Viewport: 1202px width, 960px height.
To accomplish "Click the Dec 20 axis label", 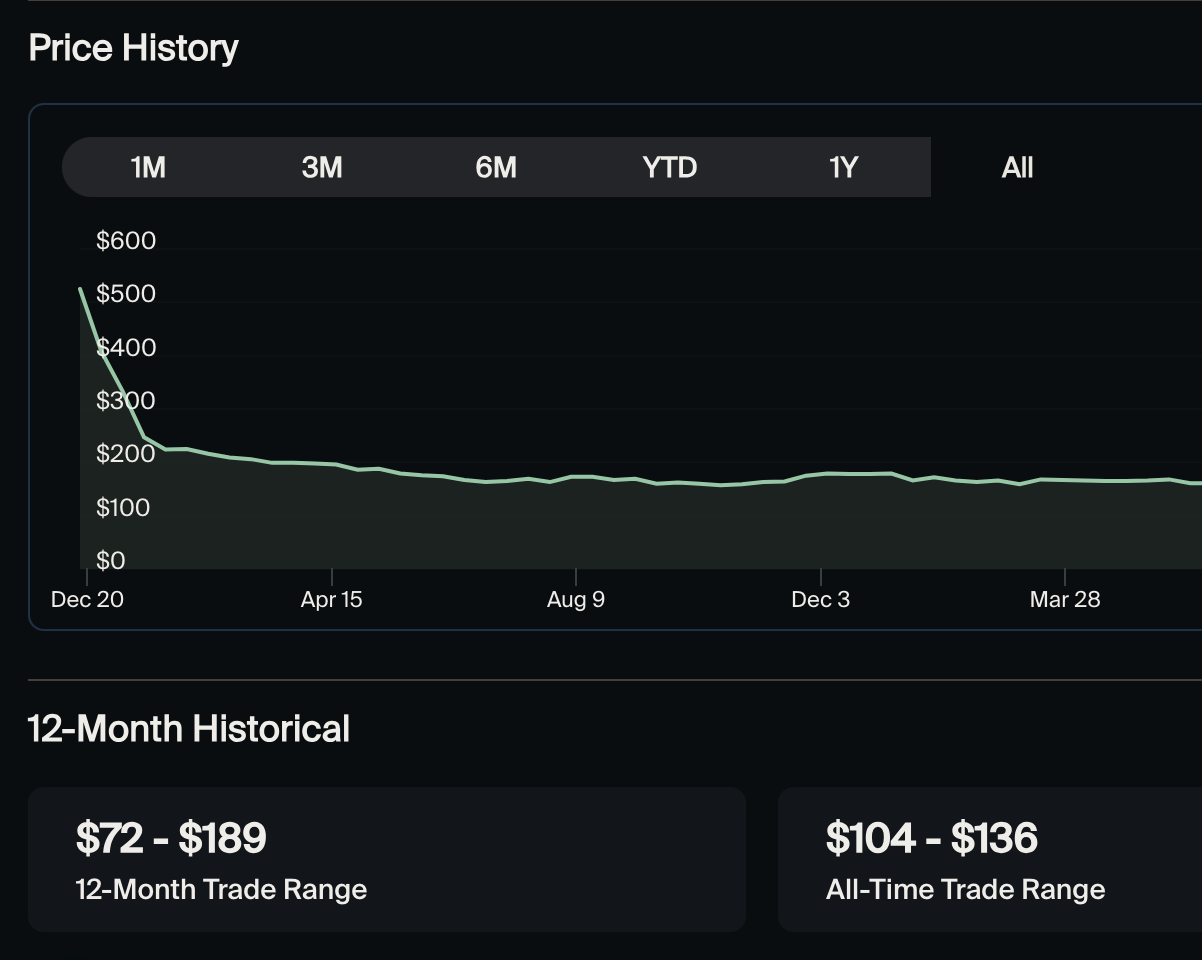I will pyautogui.click(x=87, y=598).
